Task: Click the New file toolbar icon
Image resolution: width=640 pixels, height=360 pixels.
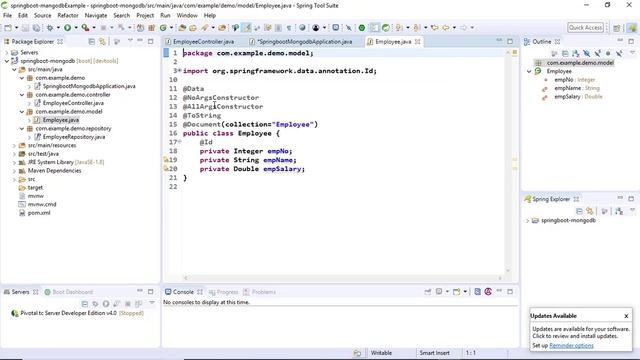Action: click(x=8, y=28)
